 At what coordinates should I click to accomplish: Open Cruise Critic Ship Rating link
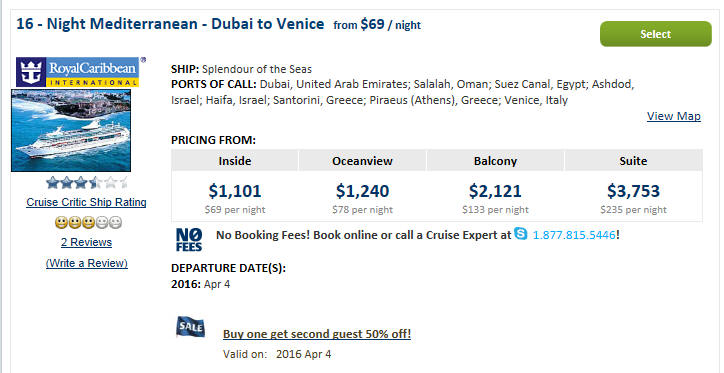(86, 202)
